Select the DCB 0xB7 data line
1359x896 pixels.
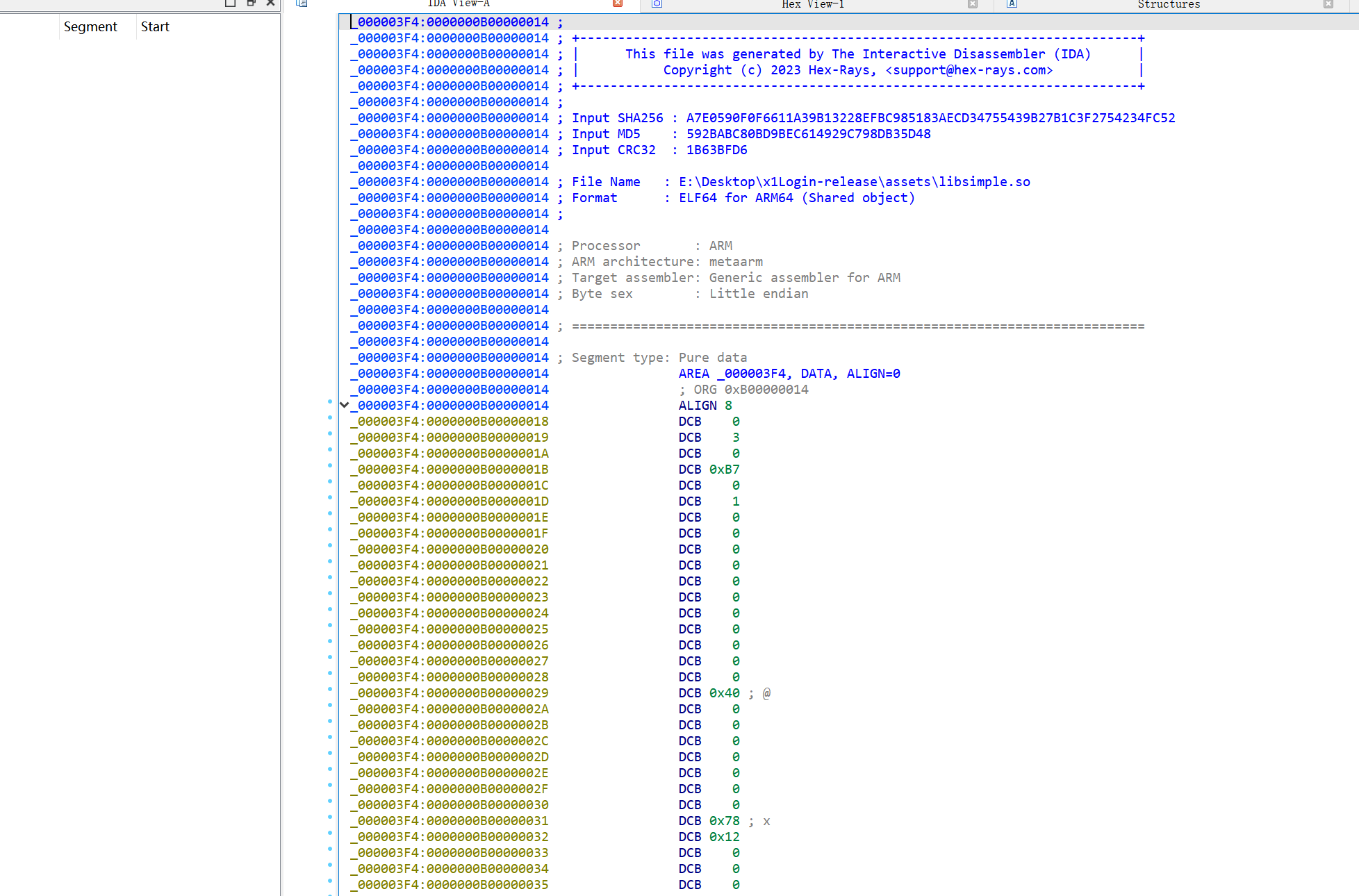click(x=709, y=470)
